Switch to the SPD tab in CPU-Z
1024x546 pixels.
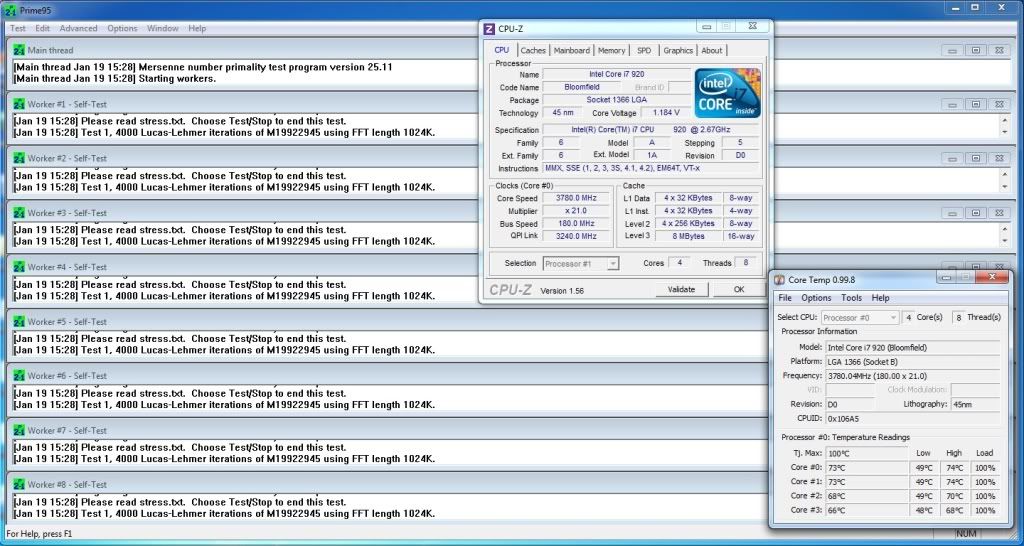click(644, 50)
